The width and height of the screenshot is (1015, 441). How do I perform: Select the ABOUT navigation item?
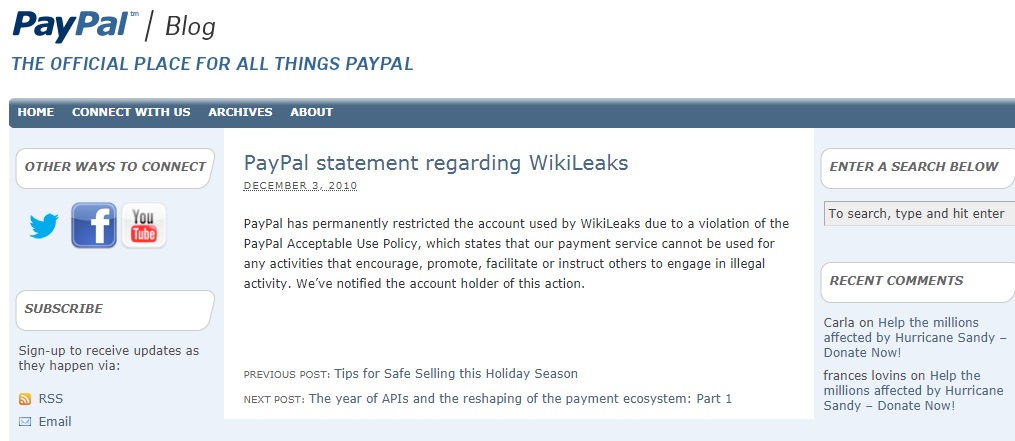[311, 112]
